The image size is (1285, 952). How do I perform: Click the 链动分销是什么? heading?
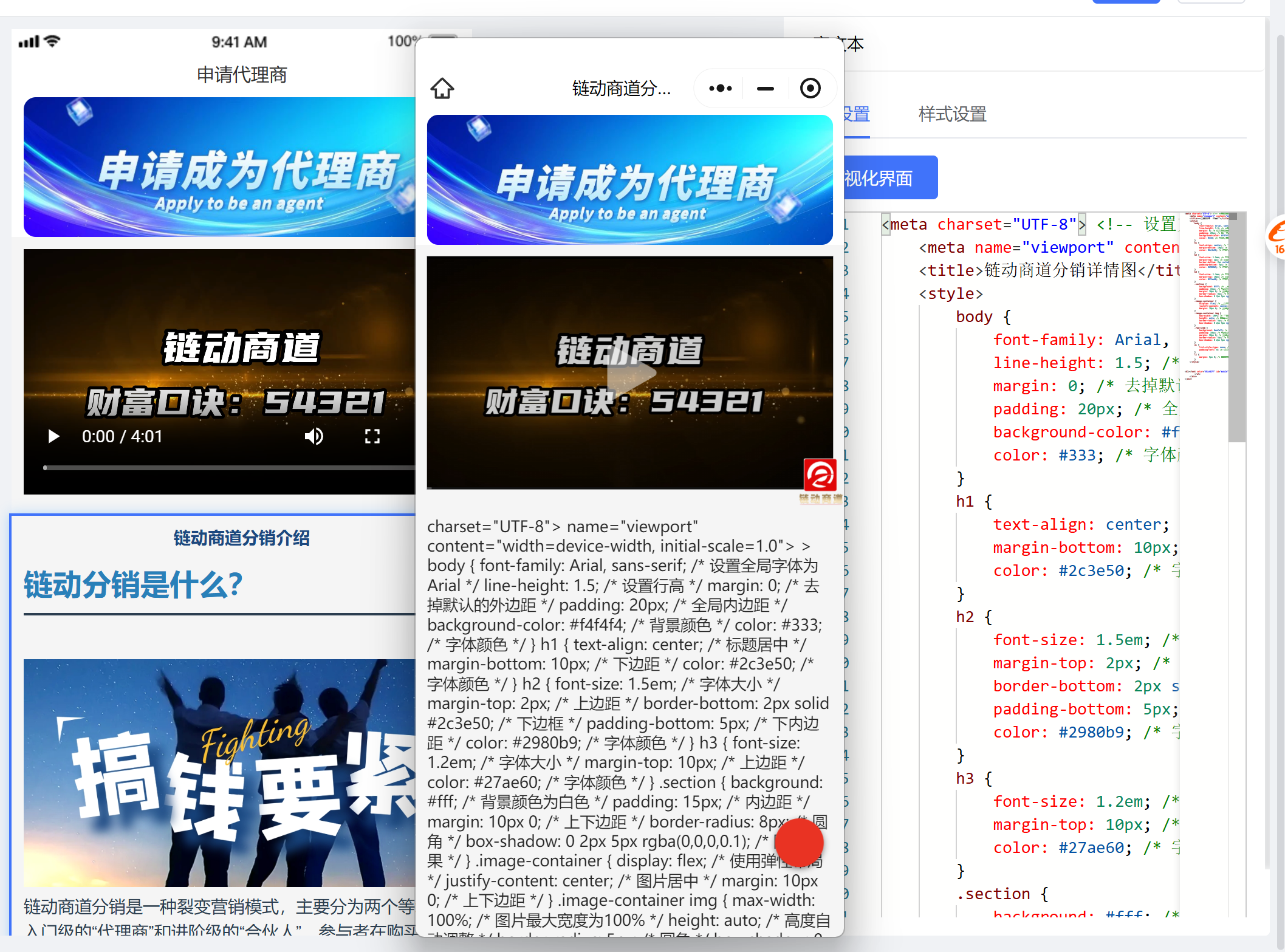(x=133, y=584)
